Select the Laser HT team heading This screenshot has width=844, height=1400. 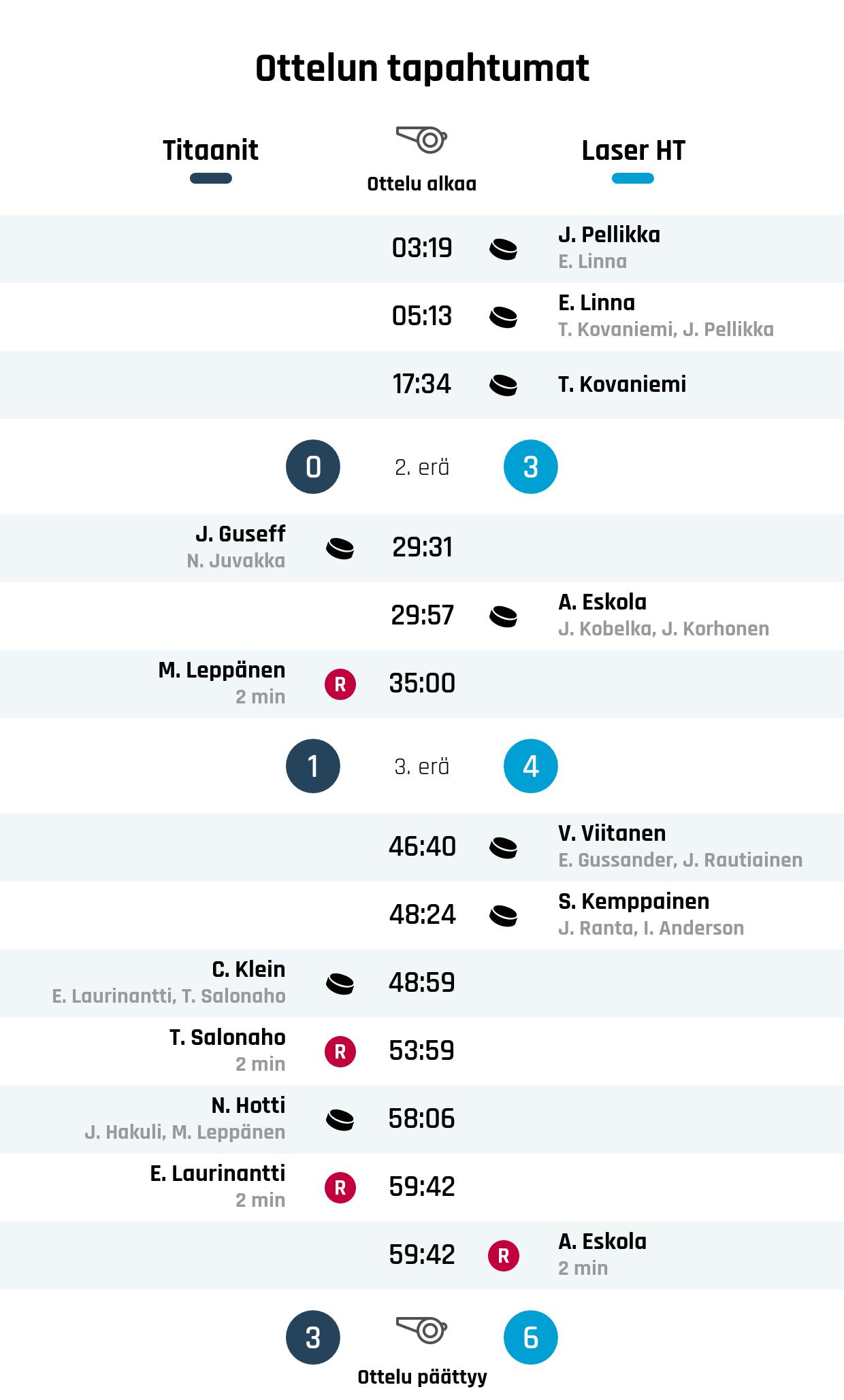[633, 150]
